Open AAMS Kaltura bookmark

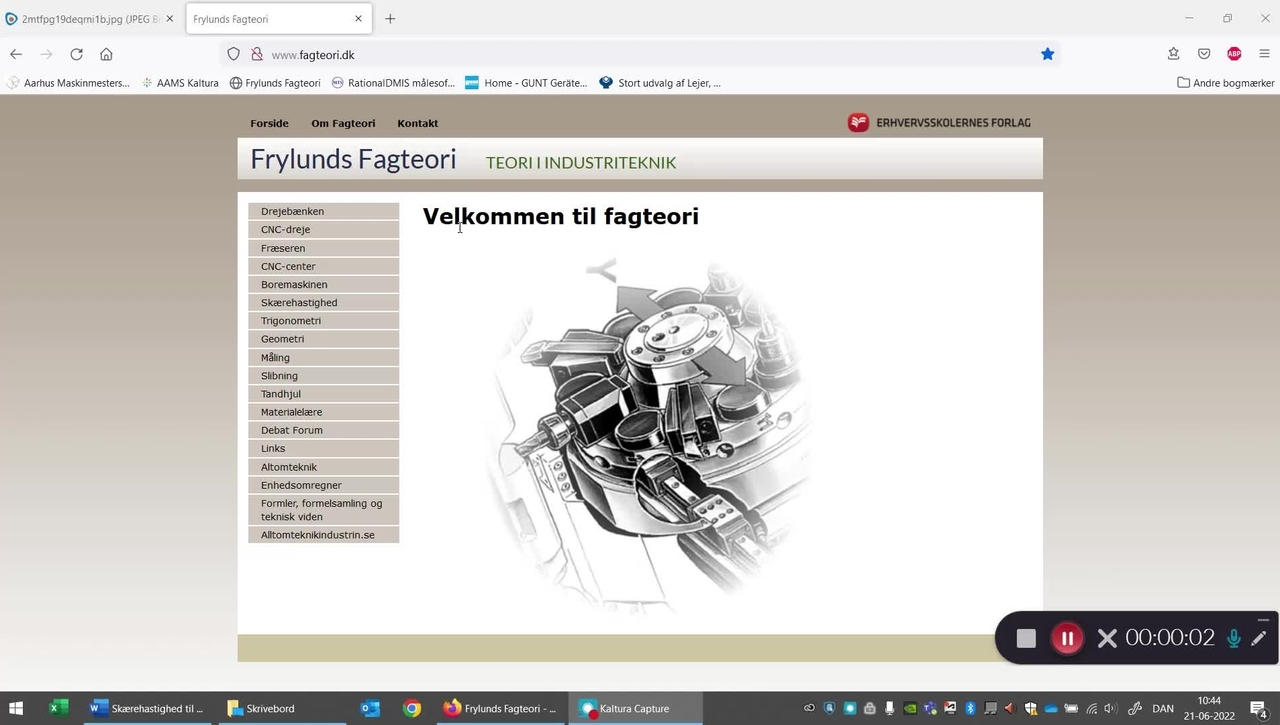180,83
